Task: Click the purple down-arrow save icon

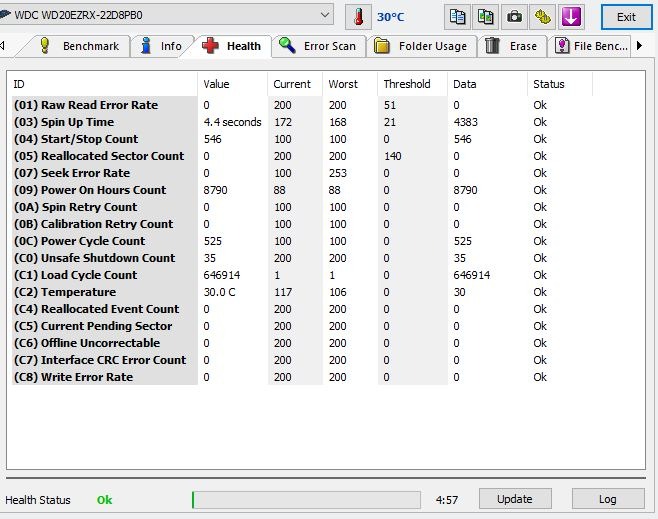Action: click(571, 17)
